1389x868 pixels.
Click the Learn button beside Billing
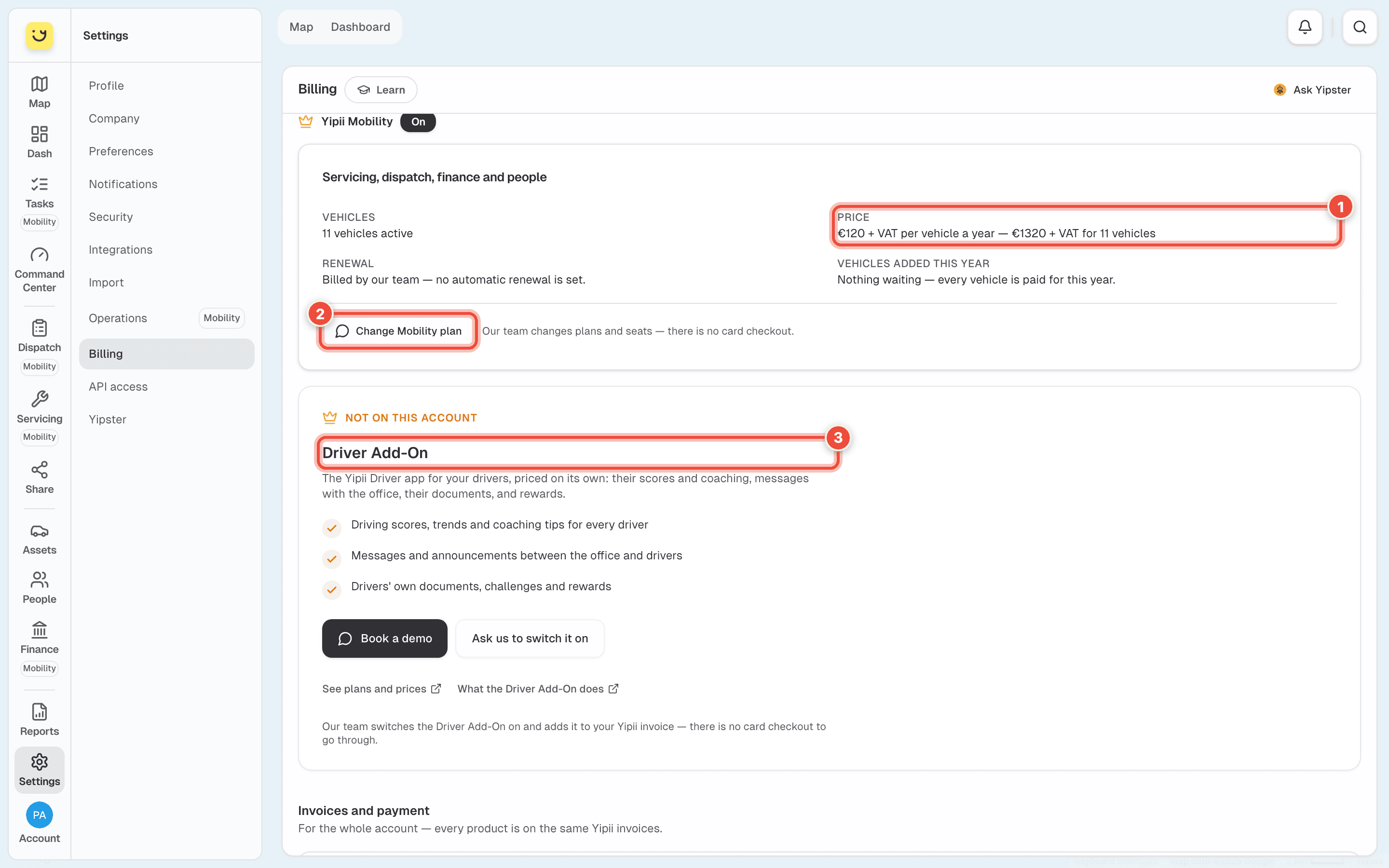pyautogui.click(x=381, y=90)
